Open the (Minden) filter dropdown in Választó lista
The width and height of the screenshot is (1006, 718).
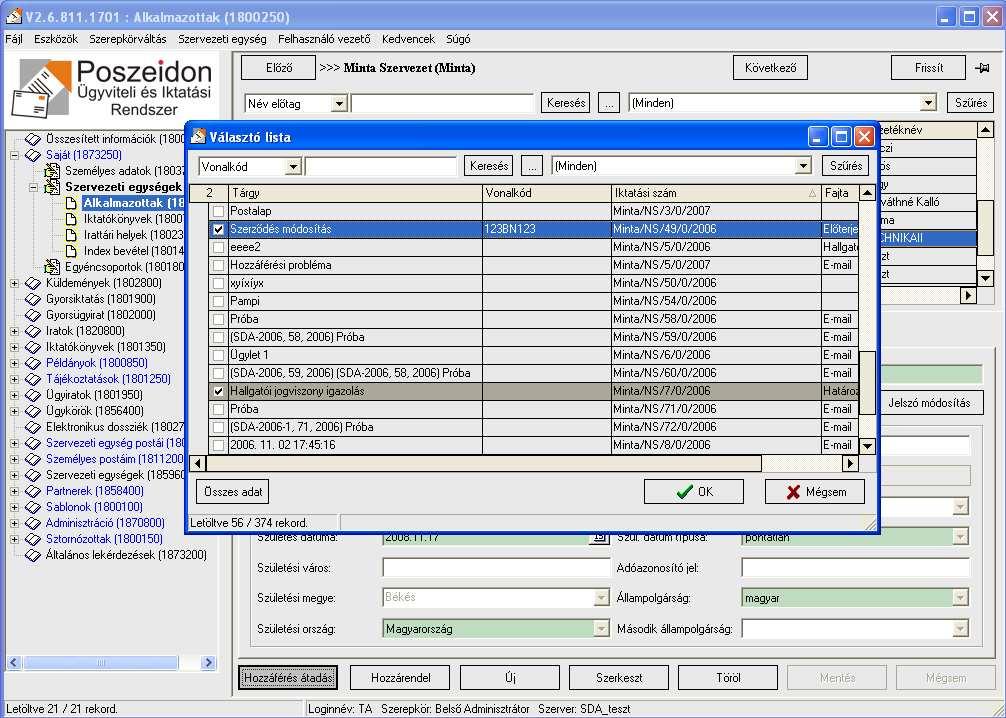tap(803, 166)
